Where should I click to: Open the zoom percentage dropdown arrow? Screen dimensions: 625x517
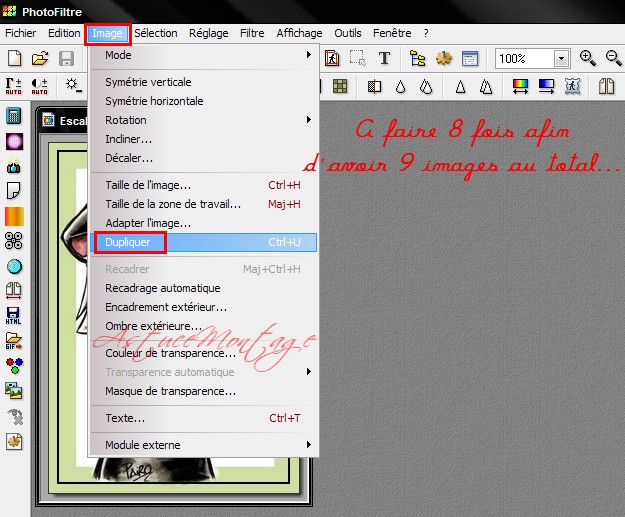561,59
